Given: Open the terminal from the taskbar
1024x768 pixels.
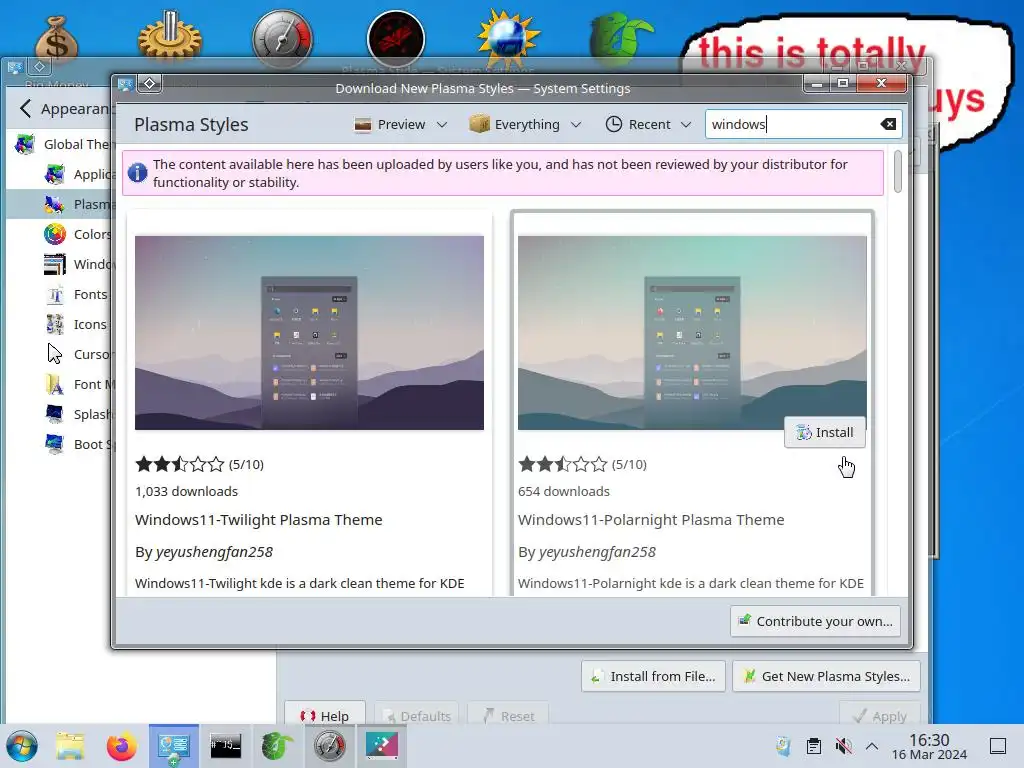Looking at the screenshot, I should tap(225, 746).
